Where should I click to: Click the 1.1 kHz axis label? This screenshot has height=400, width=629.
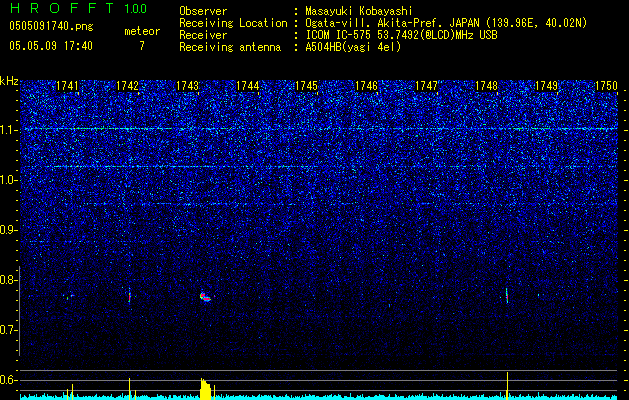(x=8, y=130)
